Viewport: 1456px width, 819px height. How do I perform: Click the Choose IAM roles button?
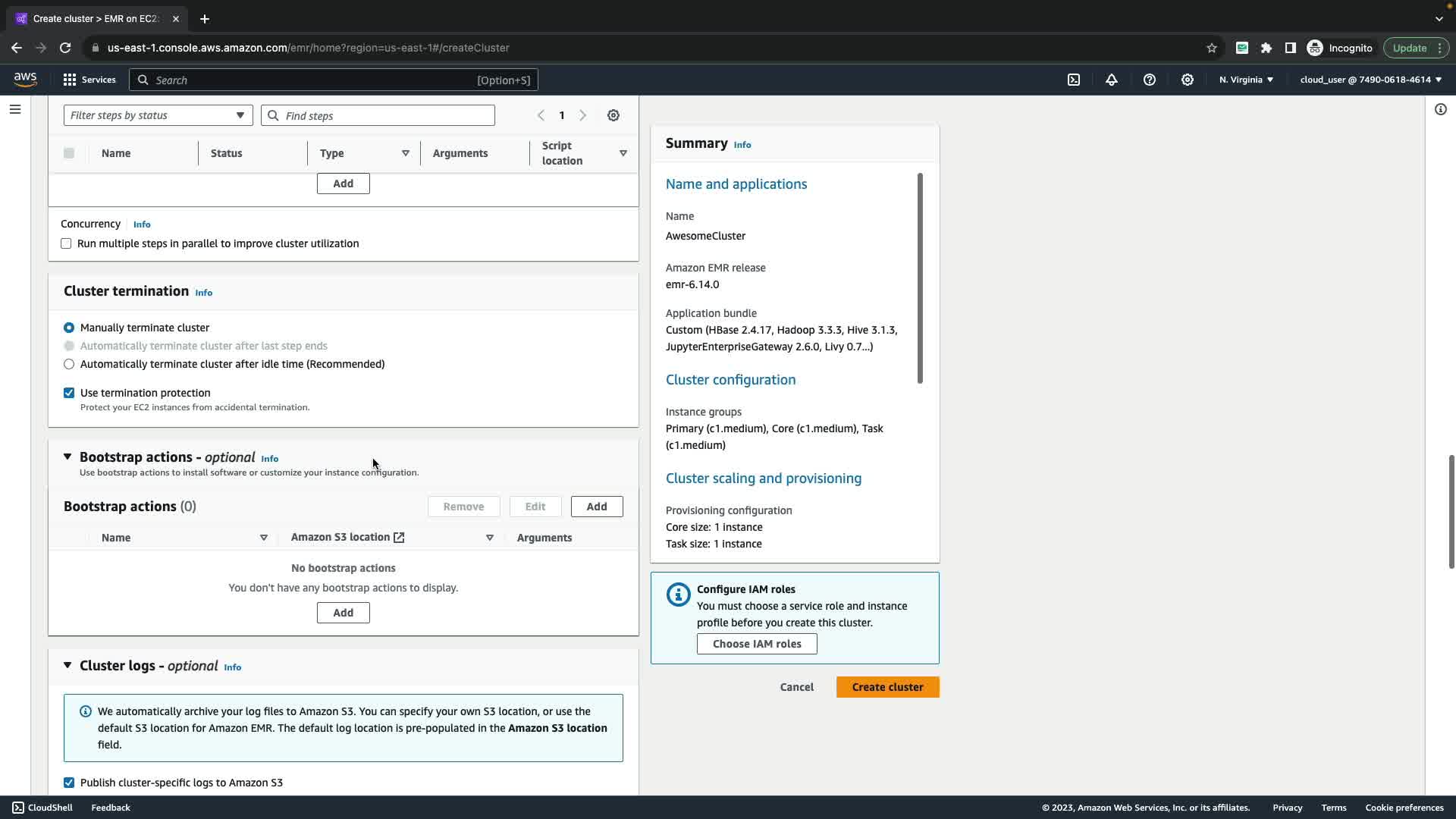[757, 644]
